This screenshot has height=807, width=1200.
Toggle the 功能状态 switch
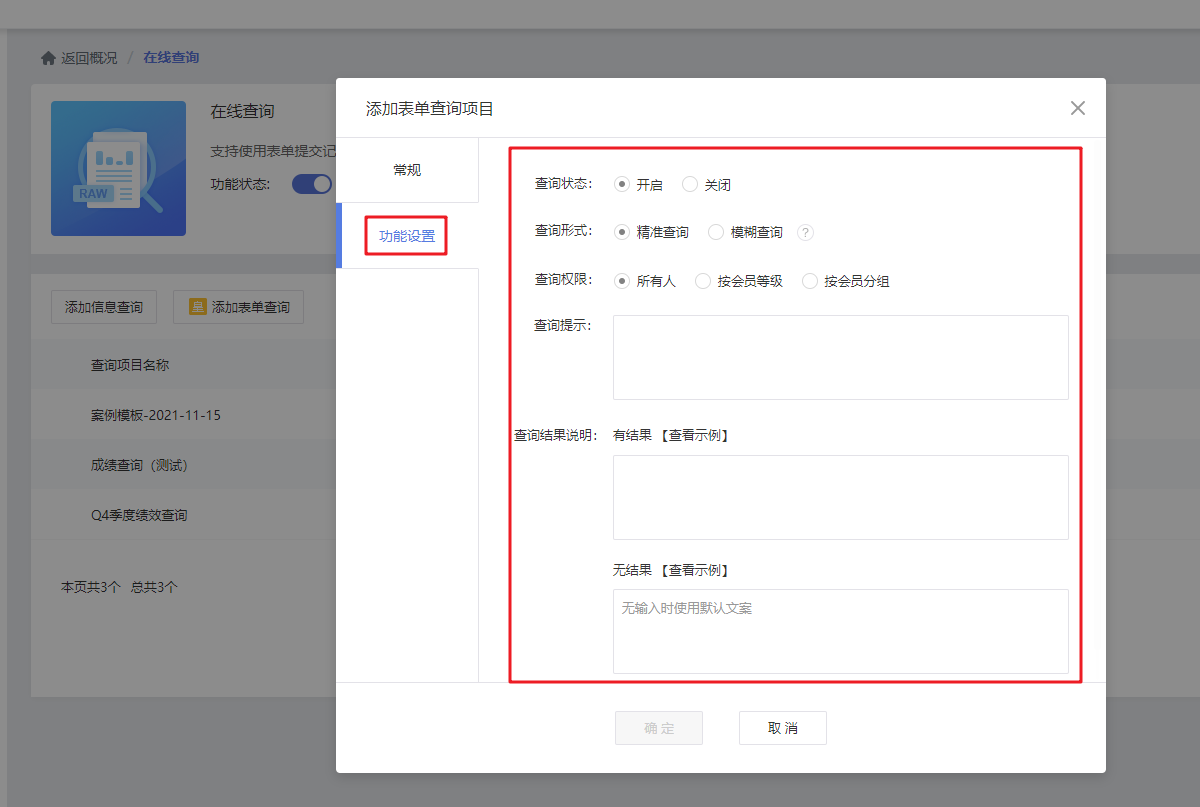coord(313,184)
